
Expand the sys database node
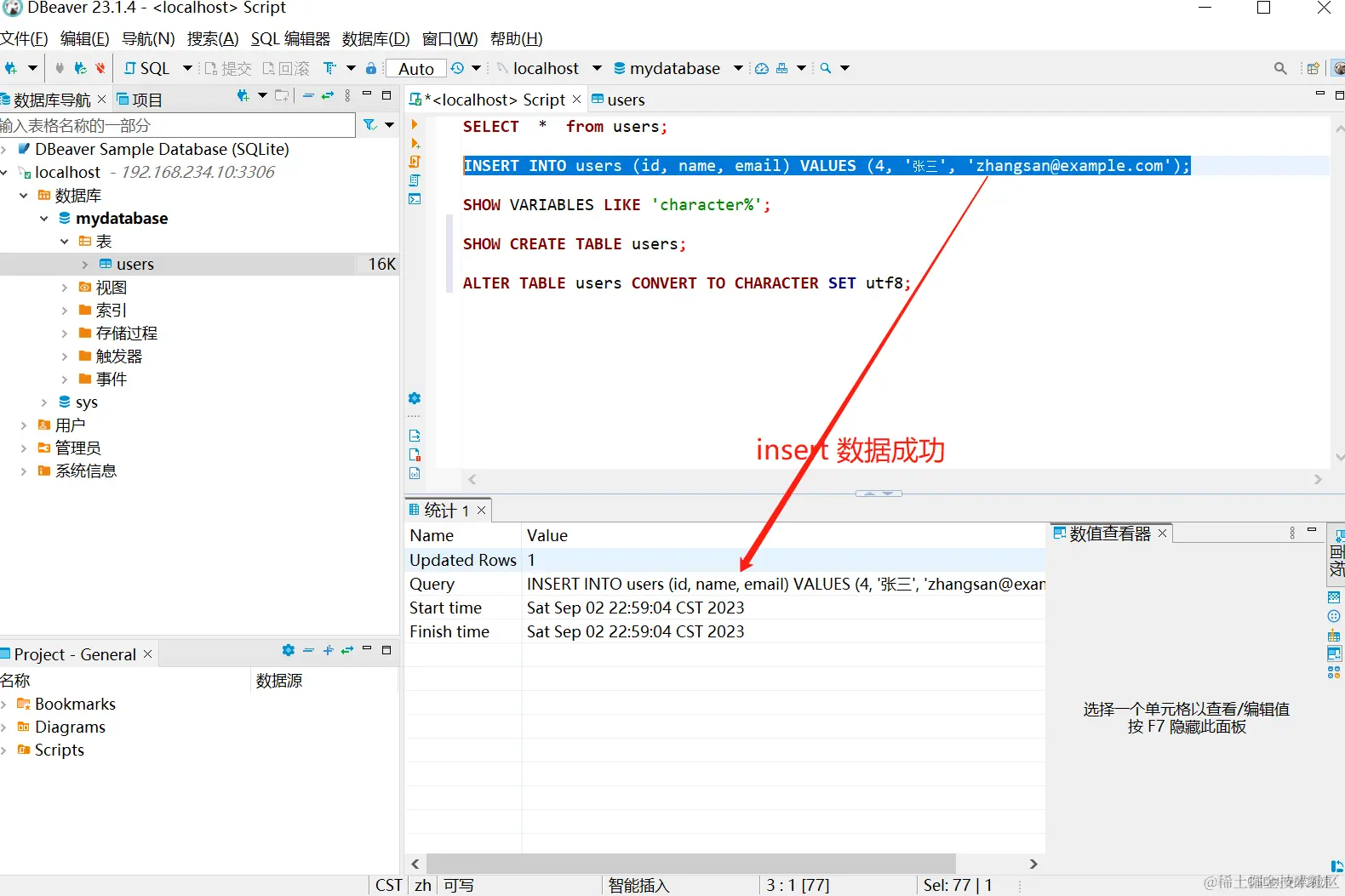(x=44, y=402)
